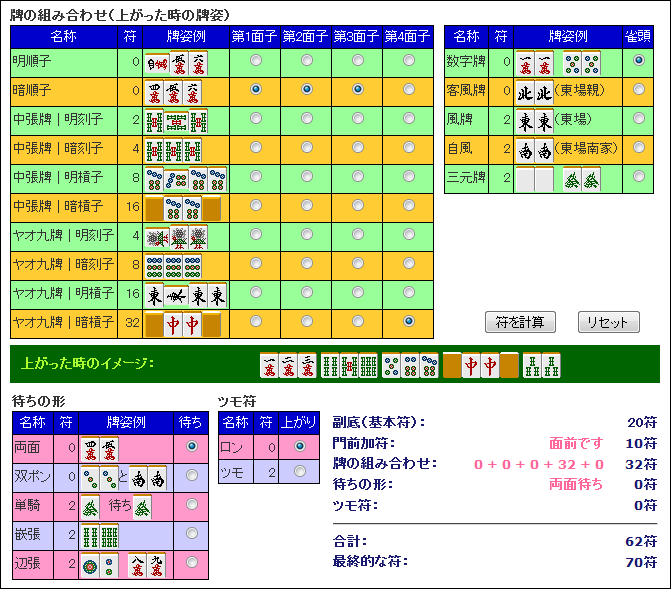Click the 両面 wait example tiles
The image size is (671, 589).
tap(99, 449)
